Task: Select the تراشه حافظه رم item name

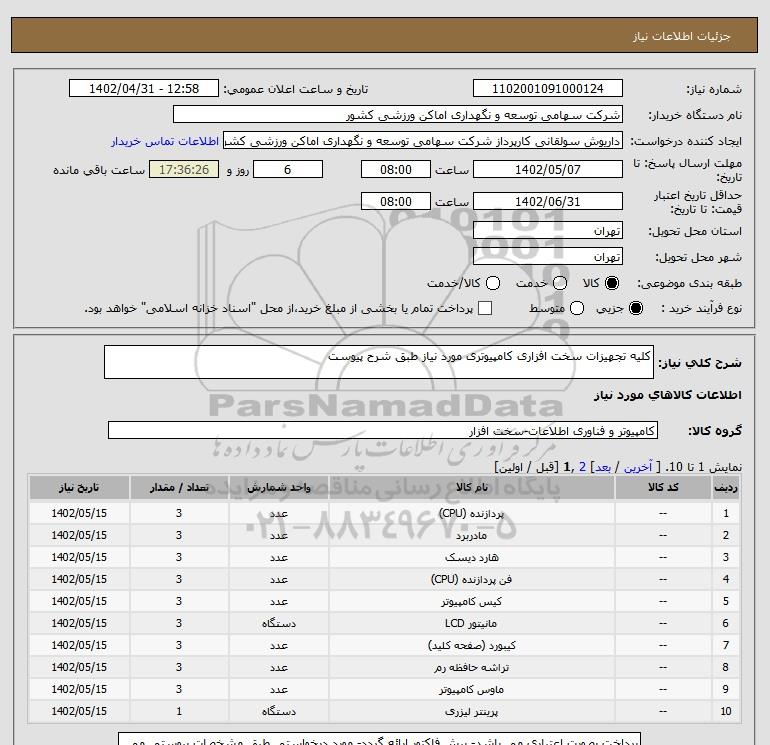Action: point(471,667)
